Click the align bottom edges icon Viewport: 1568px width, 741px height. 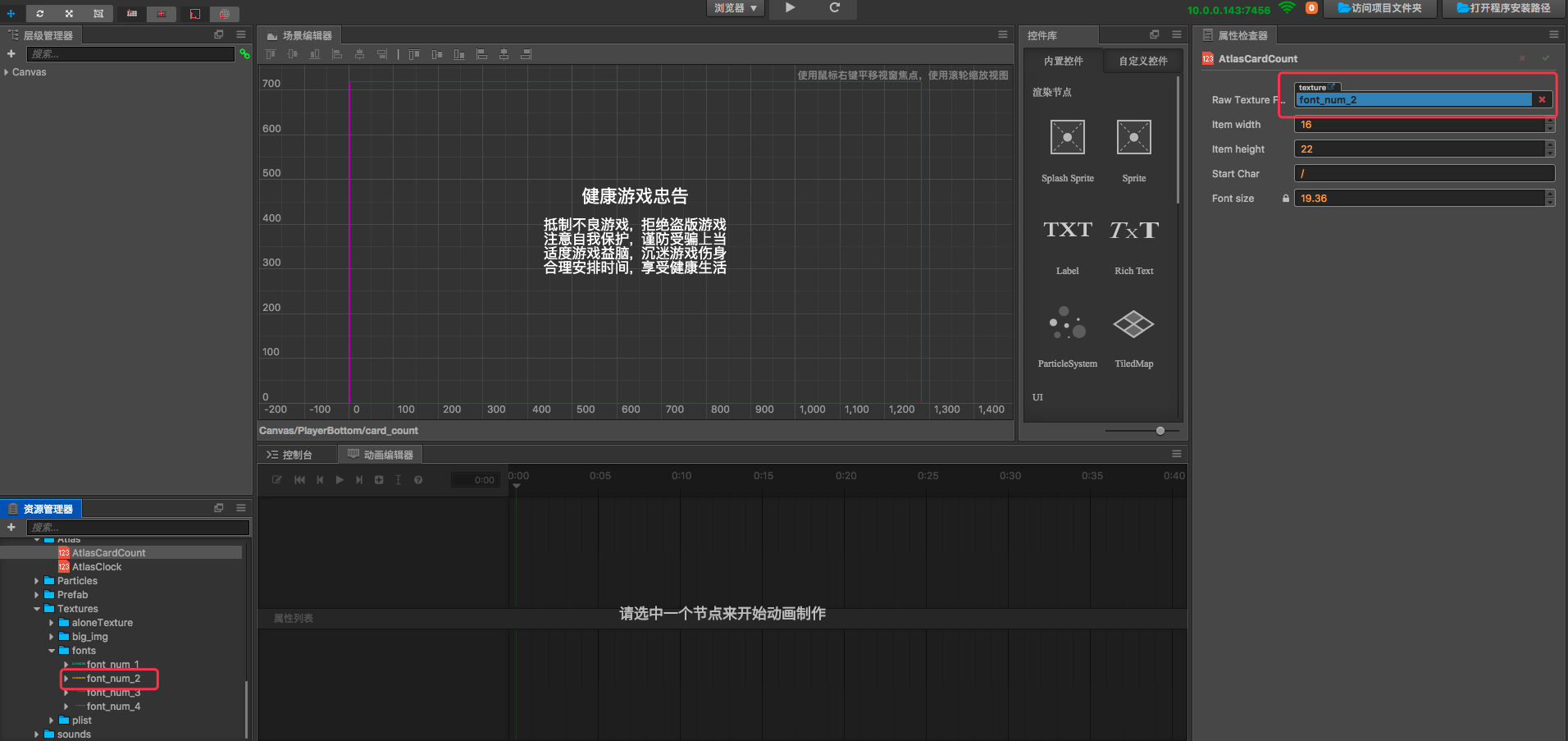click(x=315, y=54)
